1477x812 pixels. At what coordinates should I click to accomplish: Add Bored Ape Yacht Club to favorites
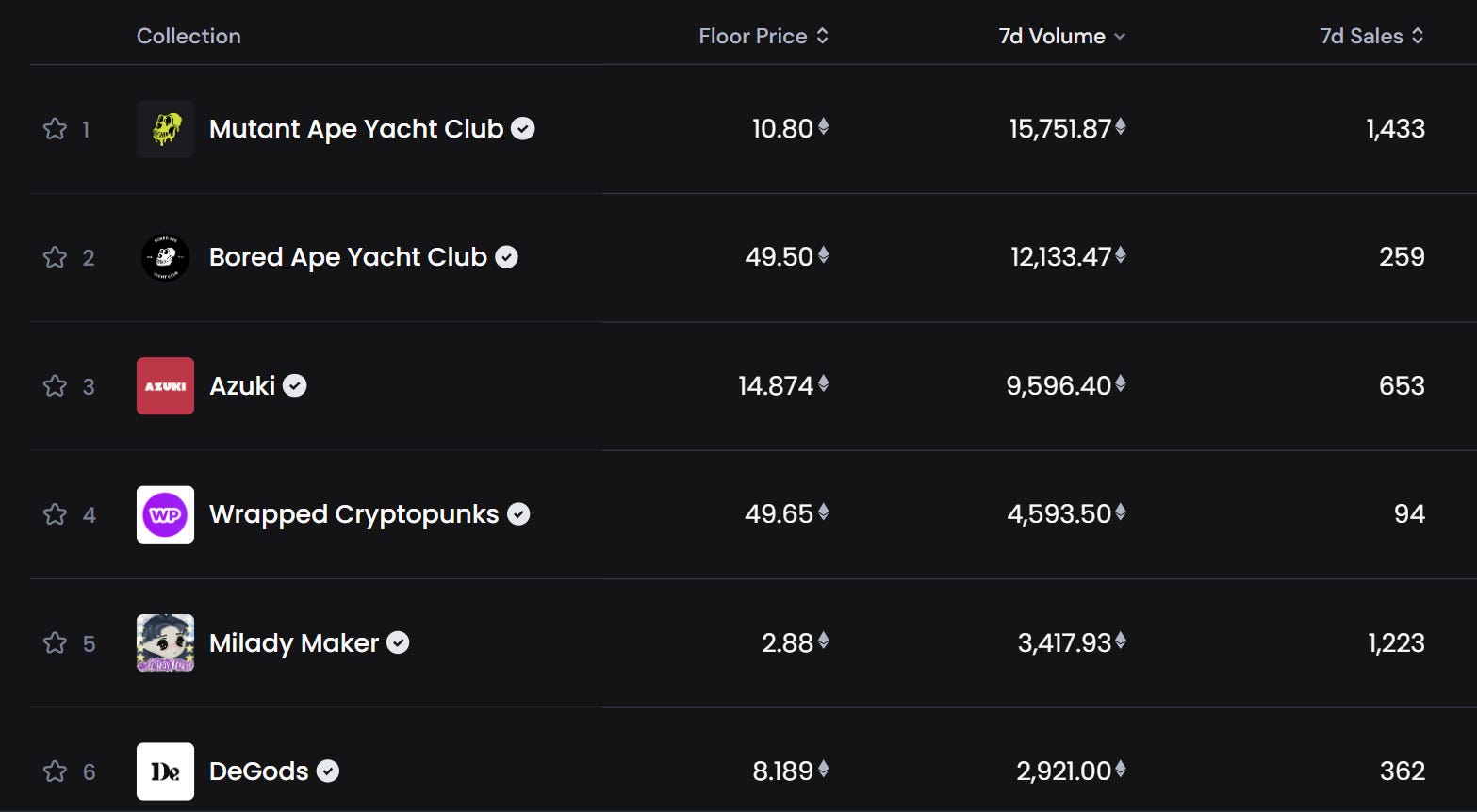coord(55,257)
